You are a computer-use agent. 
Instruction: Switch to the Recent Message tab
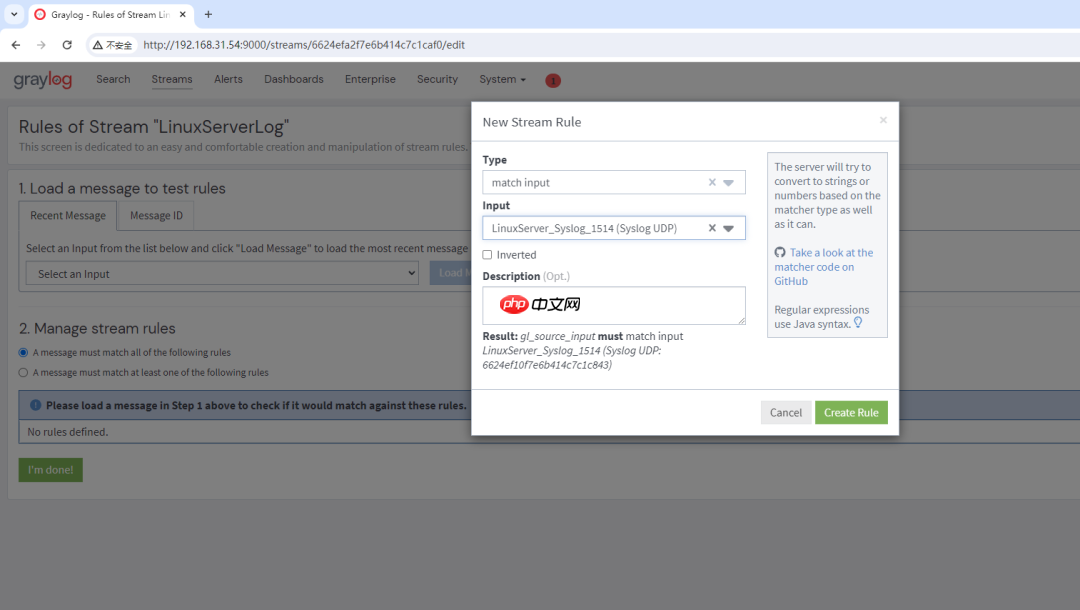68,215
